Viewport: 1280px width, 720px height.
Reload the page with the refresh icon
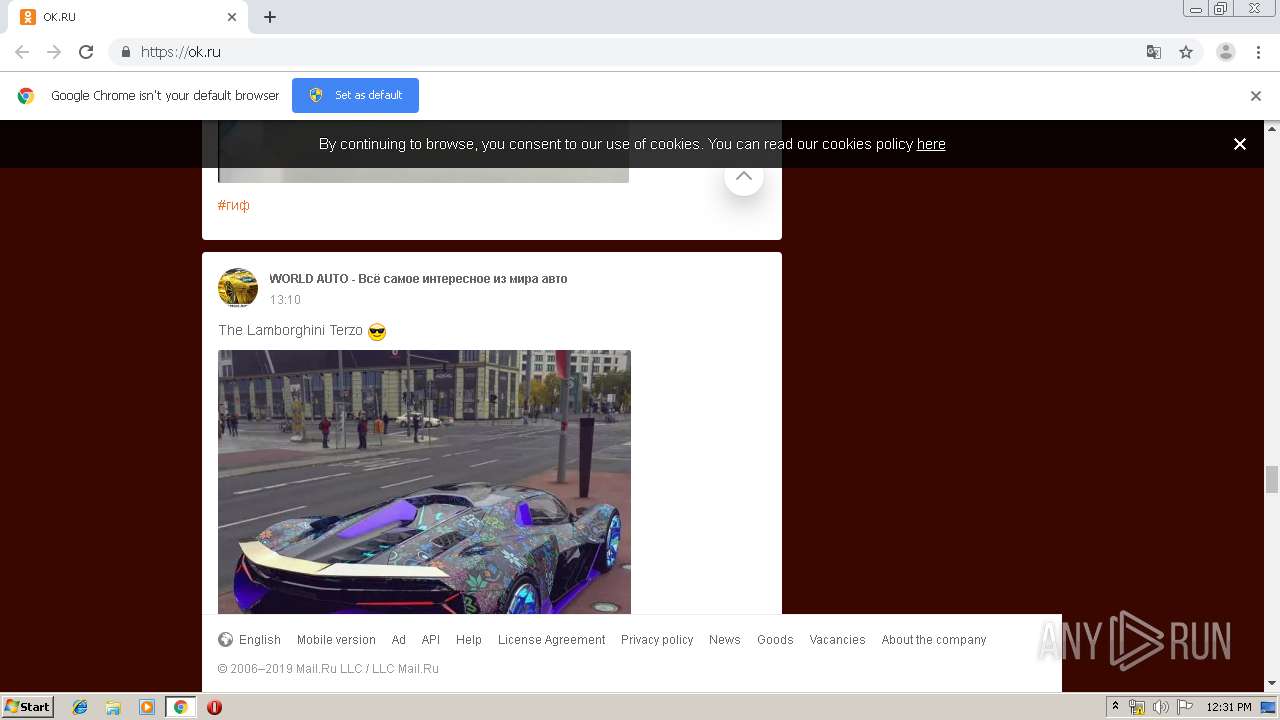86,52
